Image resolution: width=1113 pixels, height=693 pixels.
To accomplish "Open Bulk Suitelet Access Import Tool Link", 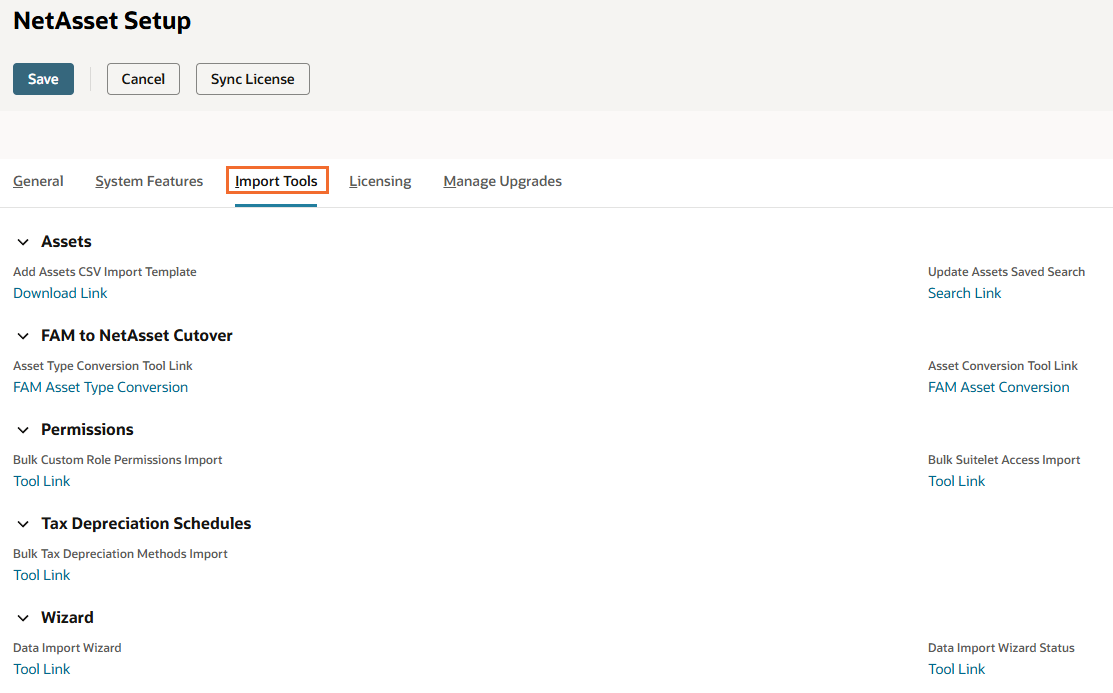I will (956, 481).
